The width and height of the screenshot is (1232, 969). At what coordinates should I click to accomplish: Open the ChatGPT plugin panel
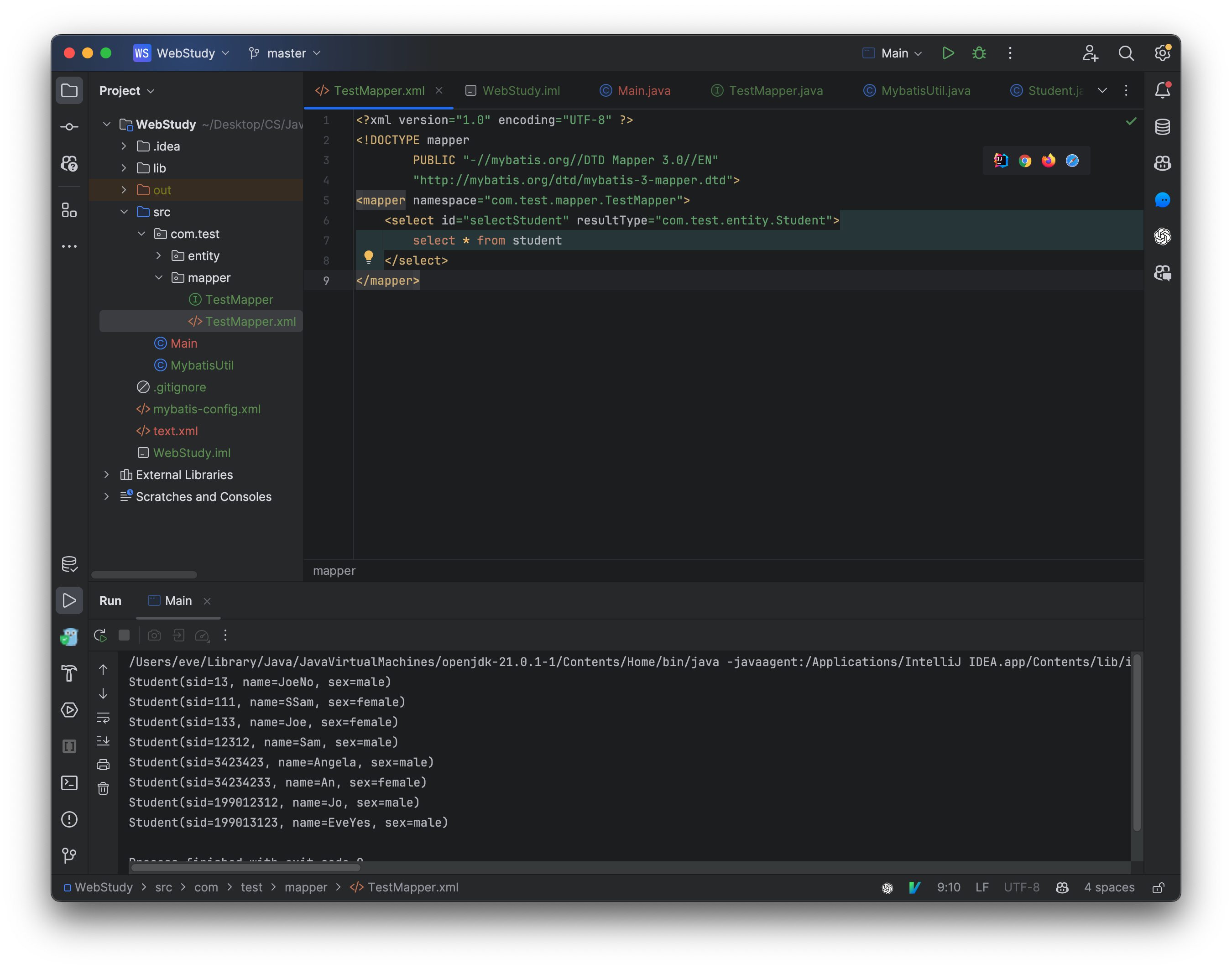(1162, 237)
